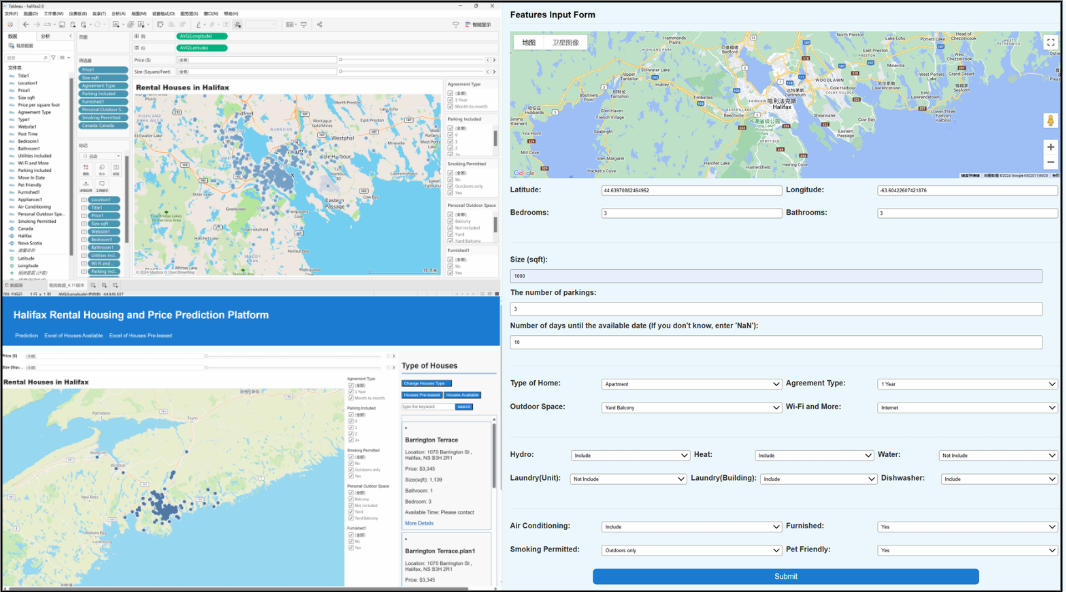Image resolution: width=1066 pixels, height=592 pixels.
Task: Open the 文件(F) menu in Tableau
Action: click(12, 14)
